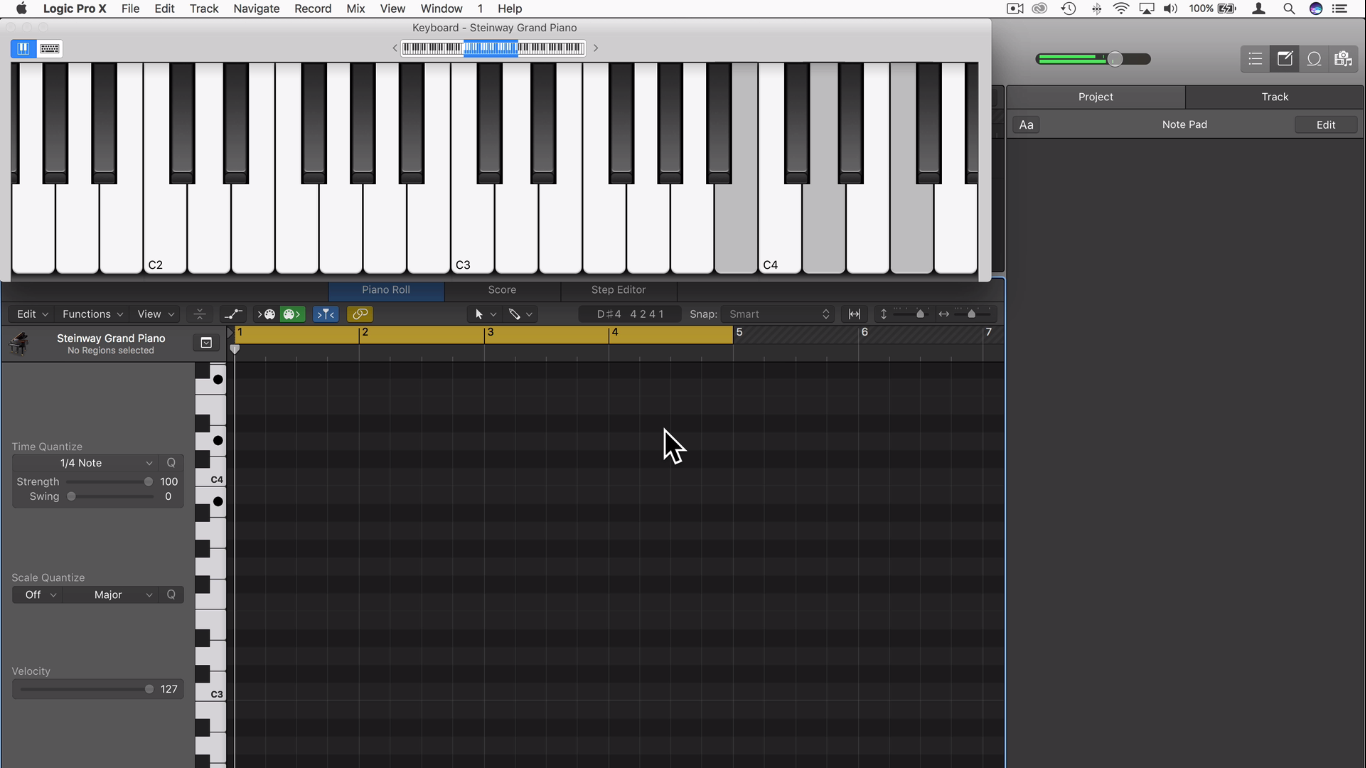
Task: Open the Loop Browser icon
Action: 1314,59
